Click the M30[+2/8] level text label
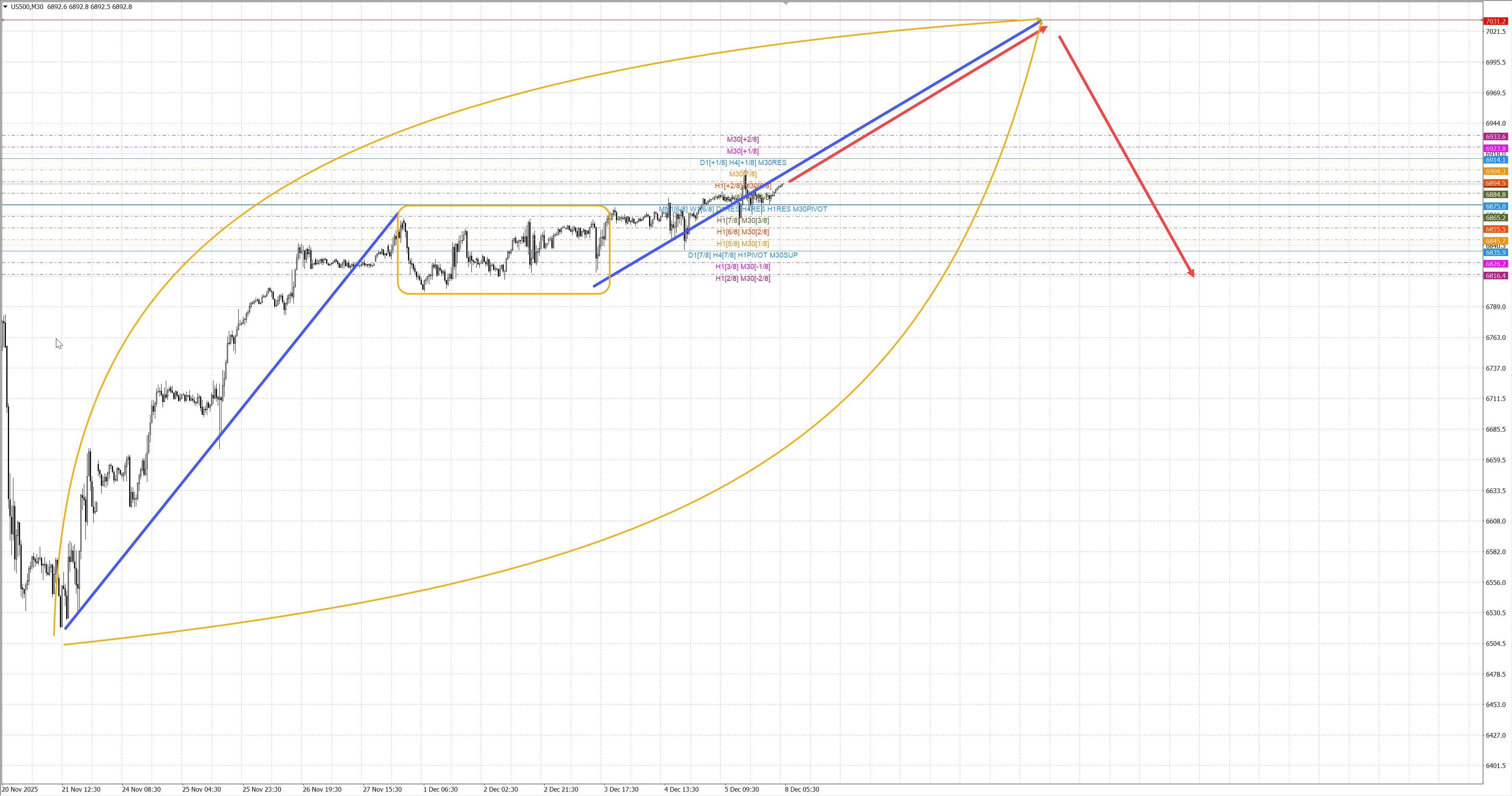Viewport: 1512px width, 796px height. click(x=742, y=139)
